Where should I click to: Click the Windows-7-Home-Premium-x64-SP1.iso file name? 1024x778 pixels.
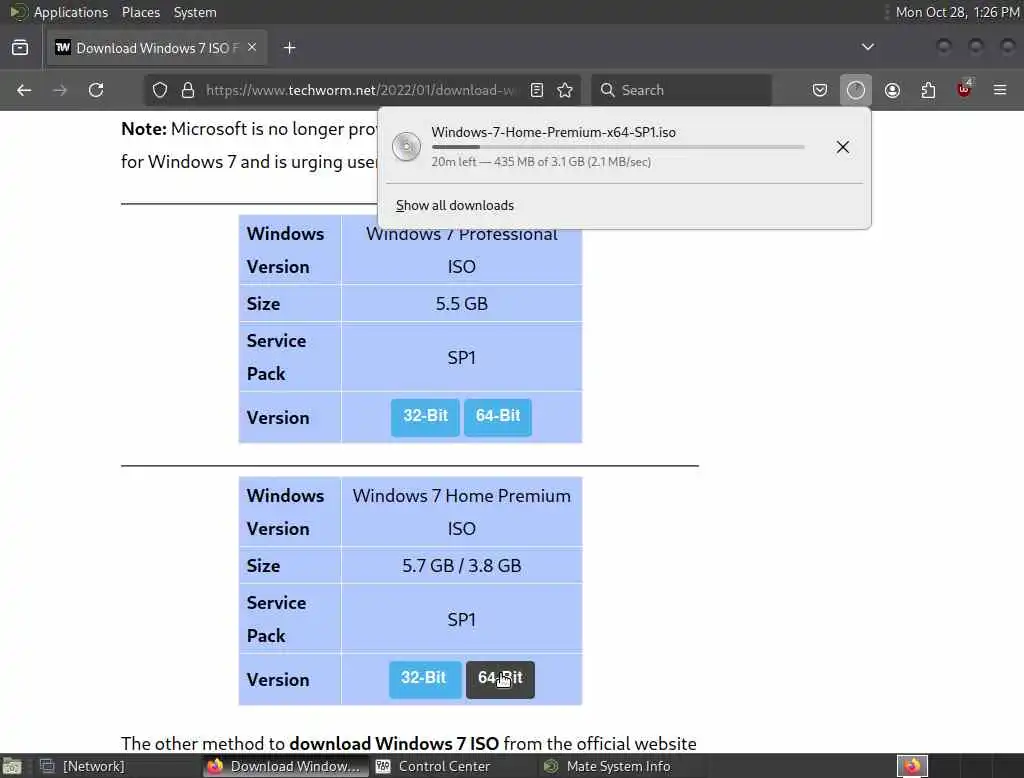tap(553, 132)
